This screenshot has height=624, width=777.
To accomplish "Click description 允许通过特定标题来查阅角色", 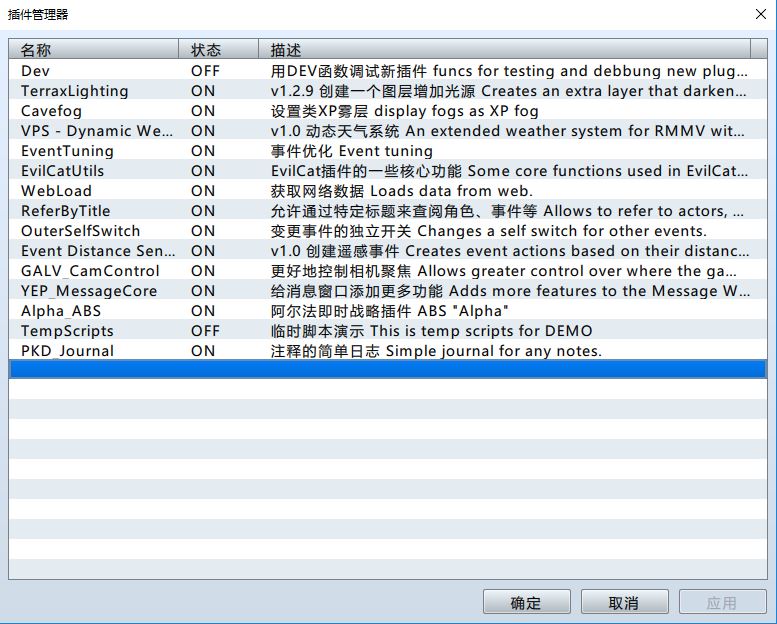I will (x=507, y=211).
